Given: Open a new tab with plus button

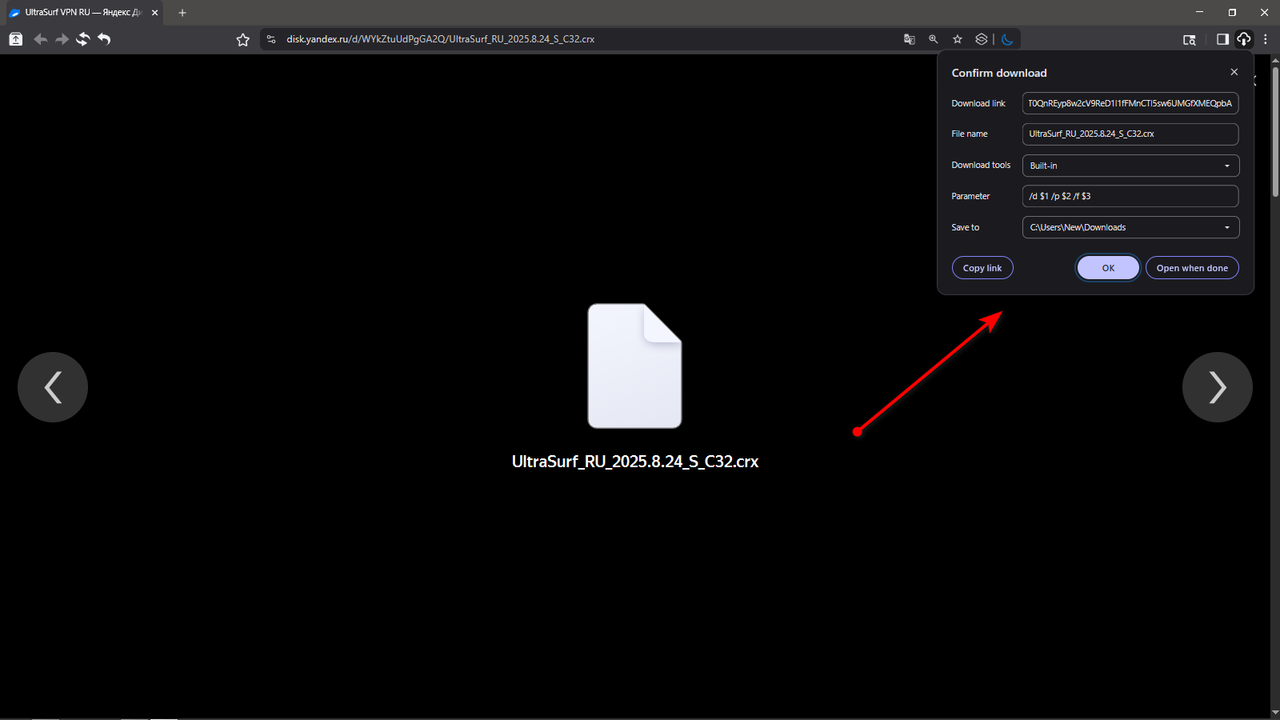Looking at the screenshot, I should 182,13.
